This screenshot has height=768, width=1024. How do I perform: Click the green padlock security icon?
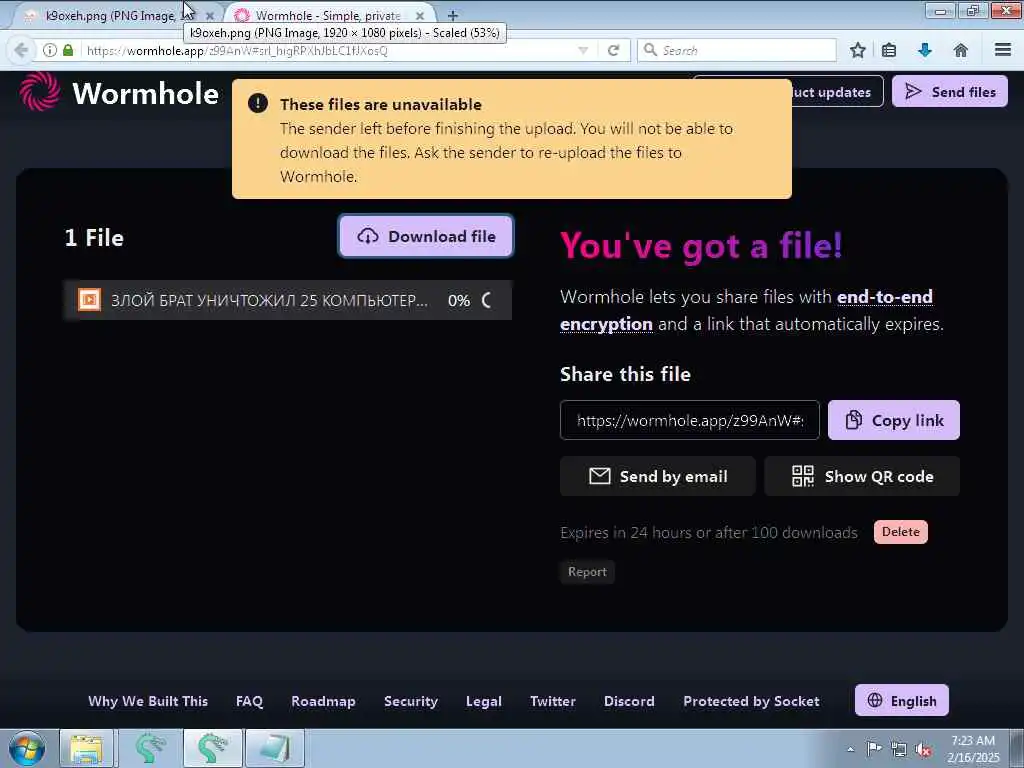pos(68,50)
